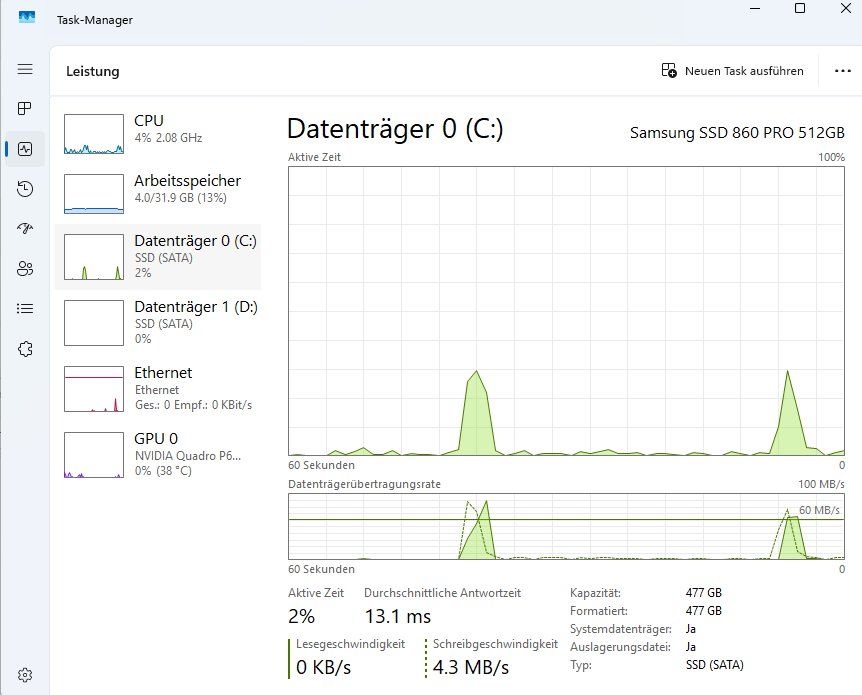Open the Details list icon

click(x=25, y=308)
